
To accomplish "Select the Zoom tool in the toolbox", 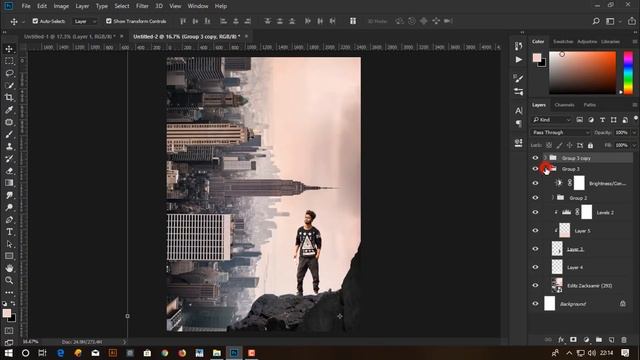I will (9, 280).
